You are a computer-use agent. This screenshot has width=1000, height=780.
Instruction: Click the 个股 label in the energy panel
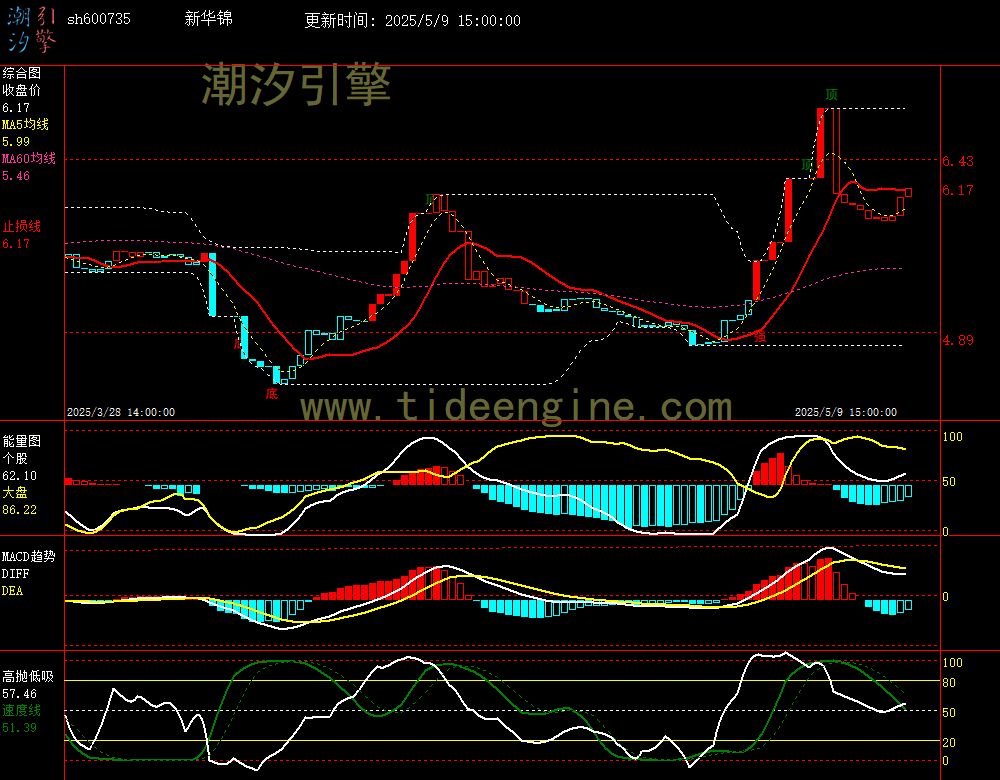coord(15,458)
